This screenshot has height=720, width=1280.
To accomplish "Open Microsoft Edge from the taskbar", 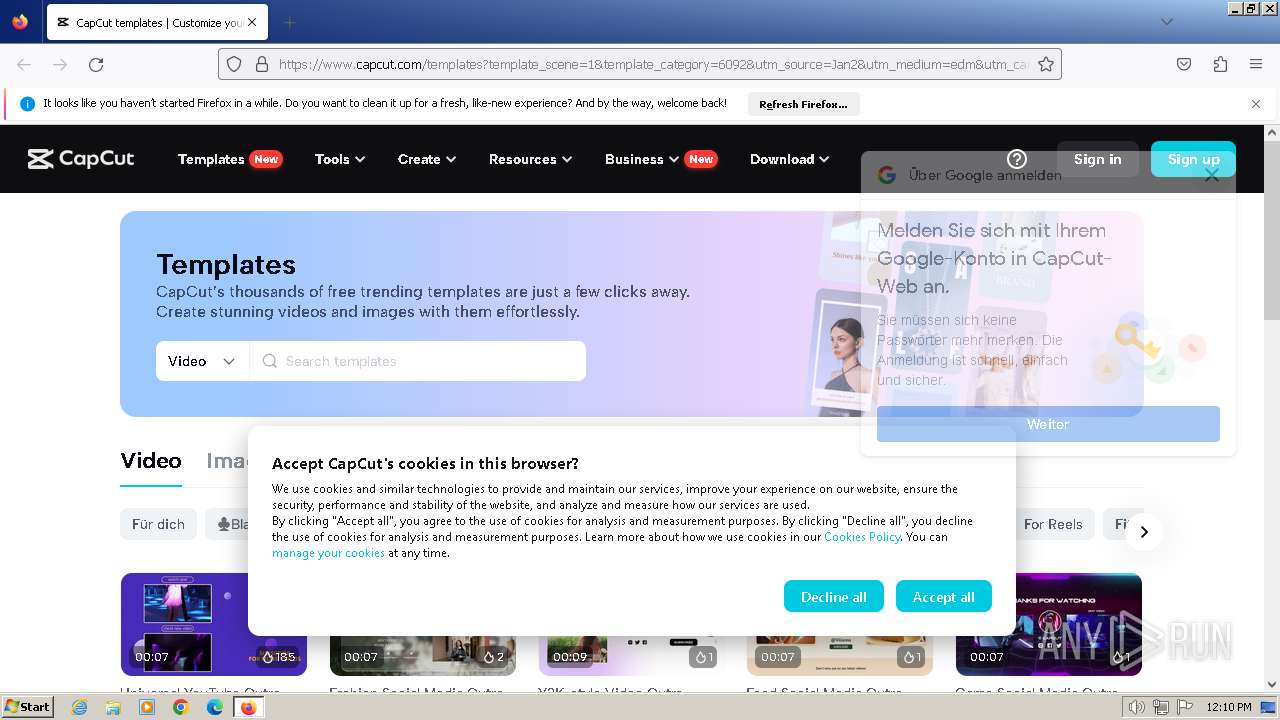I will 215,707.
